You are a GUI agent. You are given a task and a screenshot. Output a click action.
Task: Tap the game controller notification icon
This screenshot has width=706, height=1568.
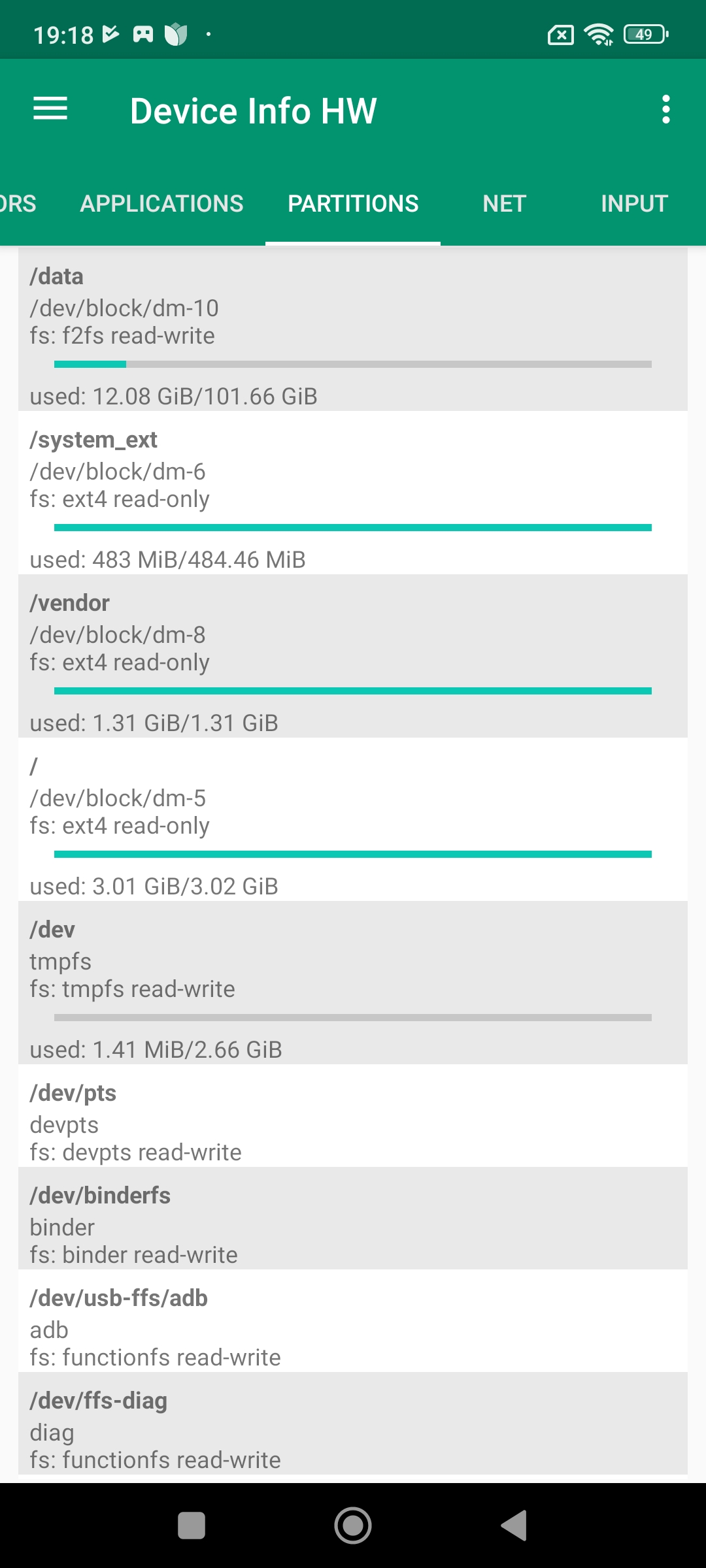tap(143, 34)
